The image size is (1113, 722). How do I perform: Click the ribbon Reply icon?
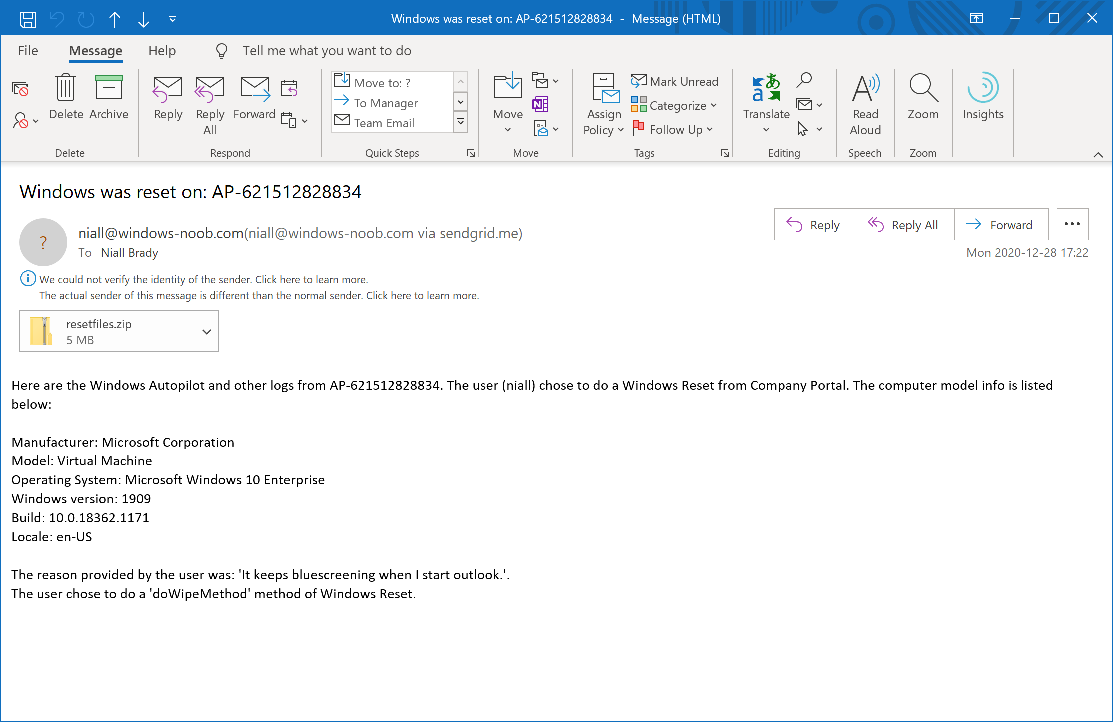168,99
